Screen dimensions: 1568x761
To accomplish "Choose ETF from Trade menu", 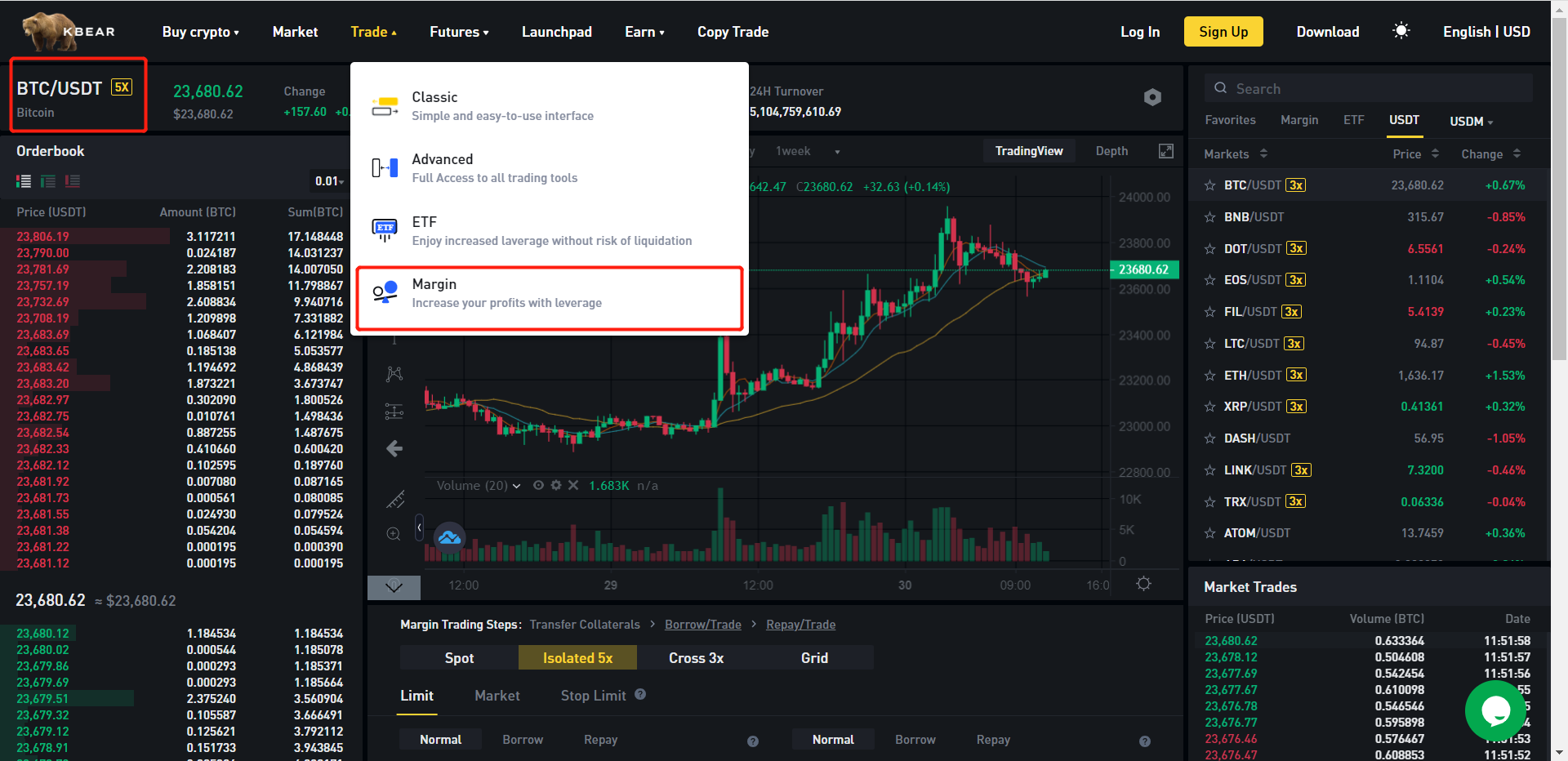I will coord(550,231).
